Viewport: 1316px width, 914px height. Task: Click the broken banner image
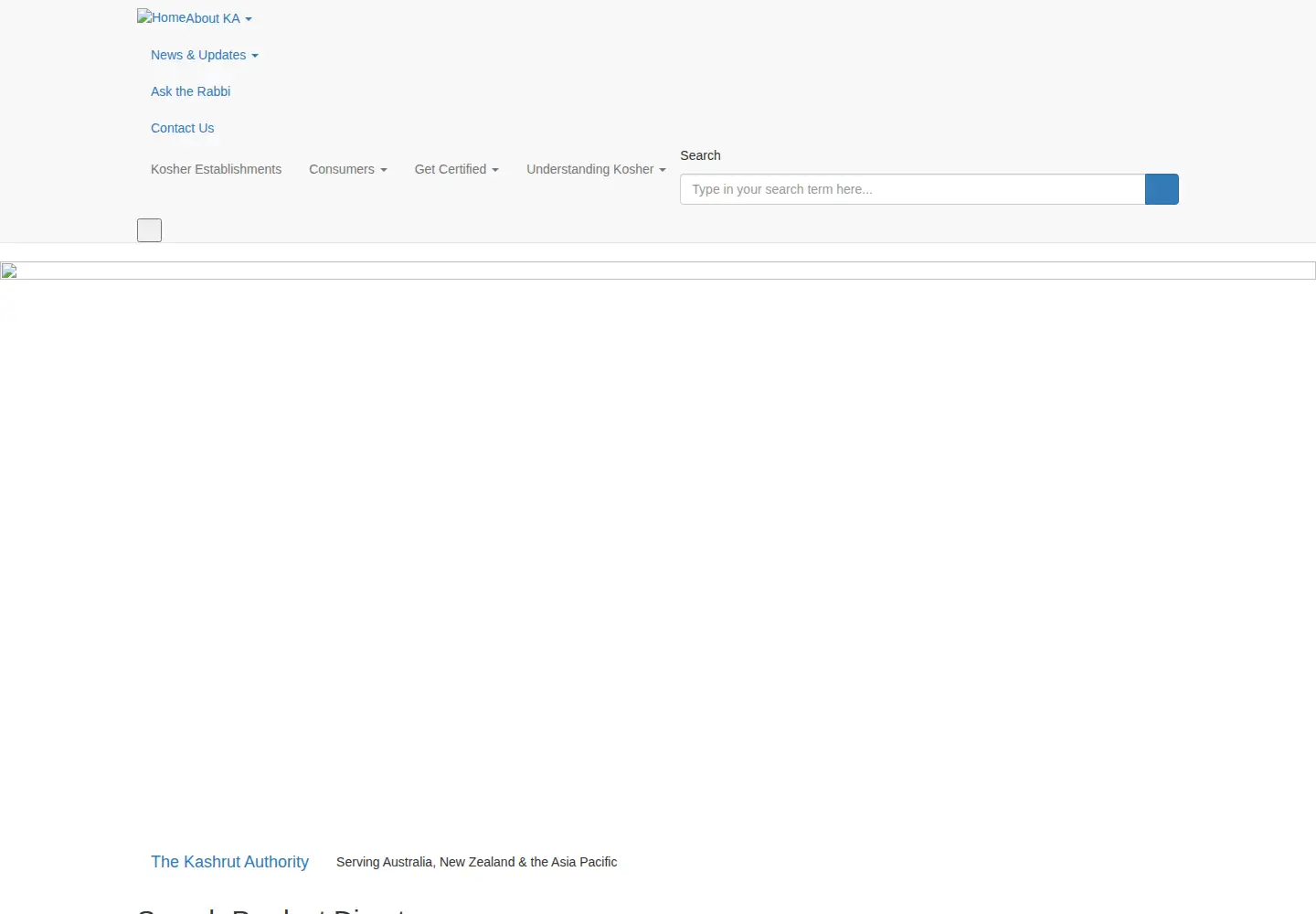658,271
